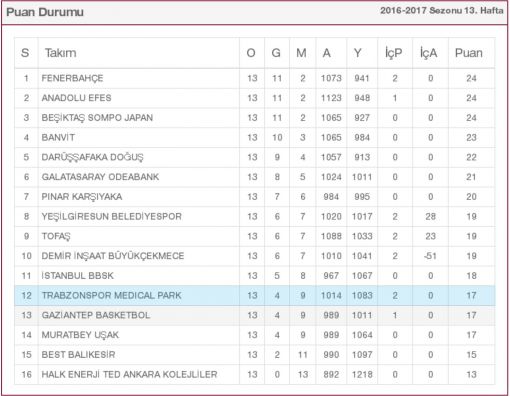Viewport: 510px width, 396px height.
Task: Open İSTANBUL BBSK team link
Action: point(78,276)
